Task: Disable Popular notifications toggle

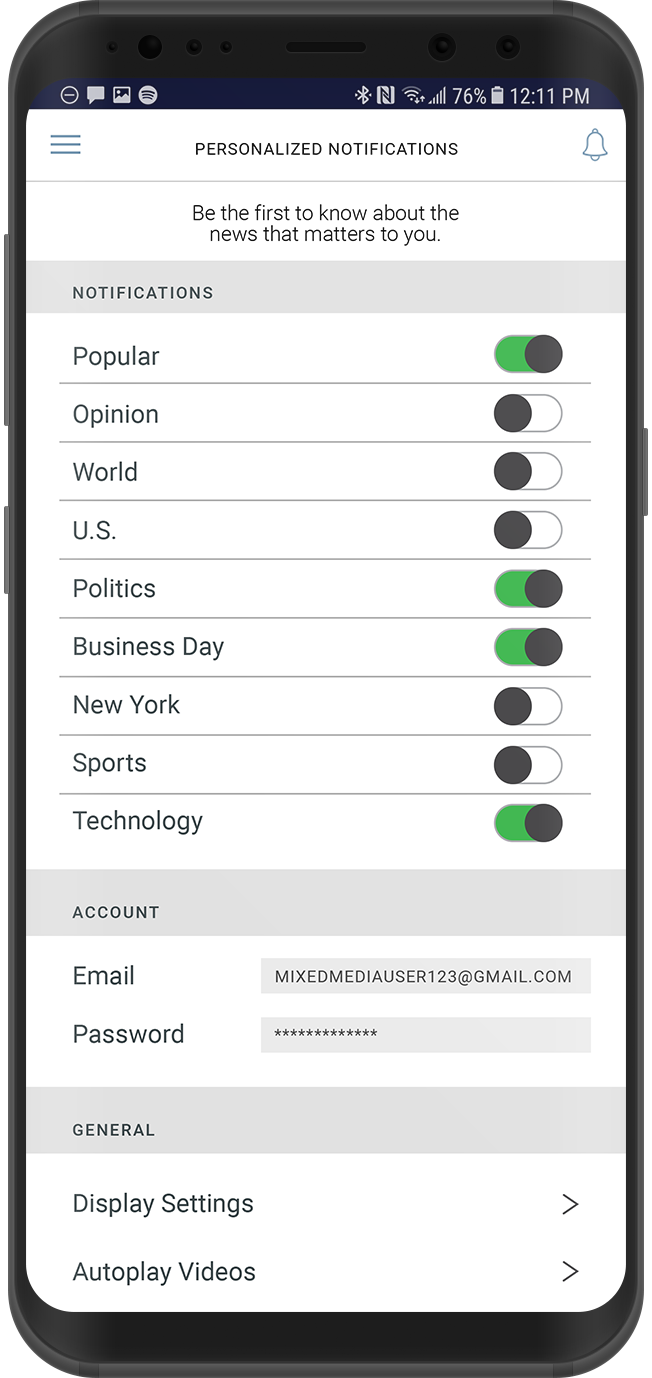Action: pos(528,355)
